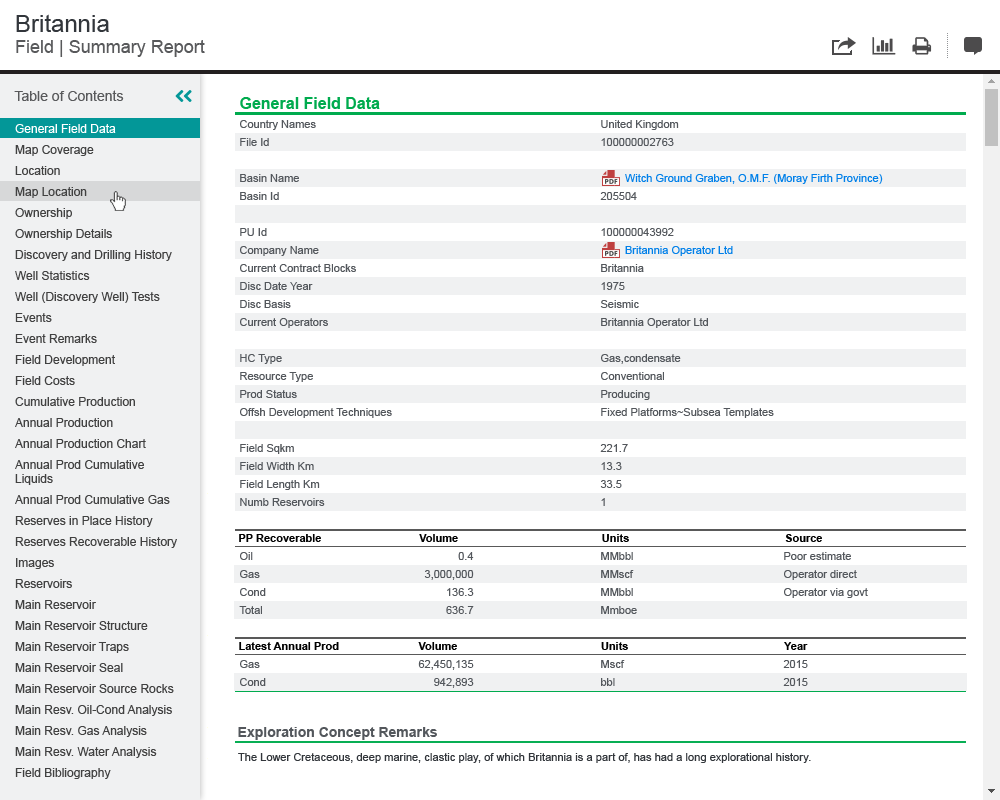Click the share/export icon in header
The image size is (1000, 800).
click(x=843, y=47)
